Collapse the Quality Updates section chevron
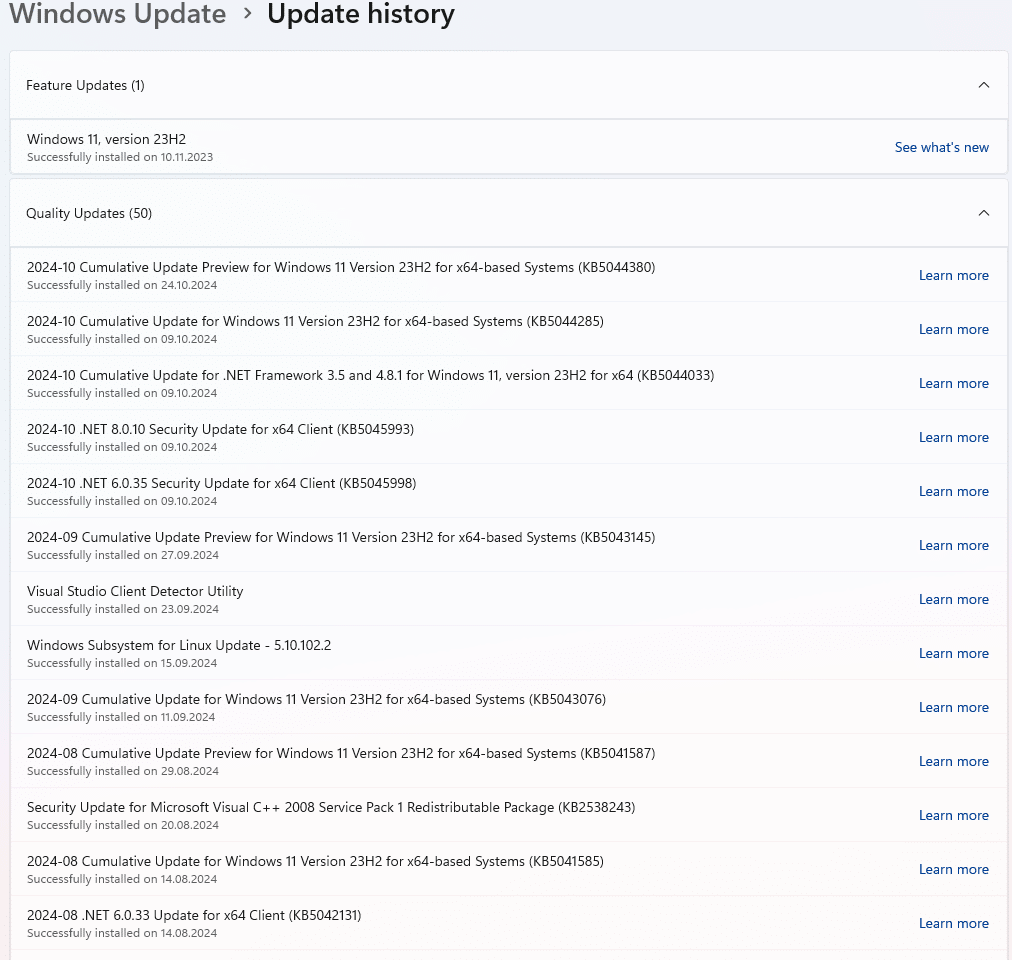The height and width of the screenshot is (960, 1012). point(983,213)
